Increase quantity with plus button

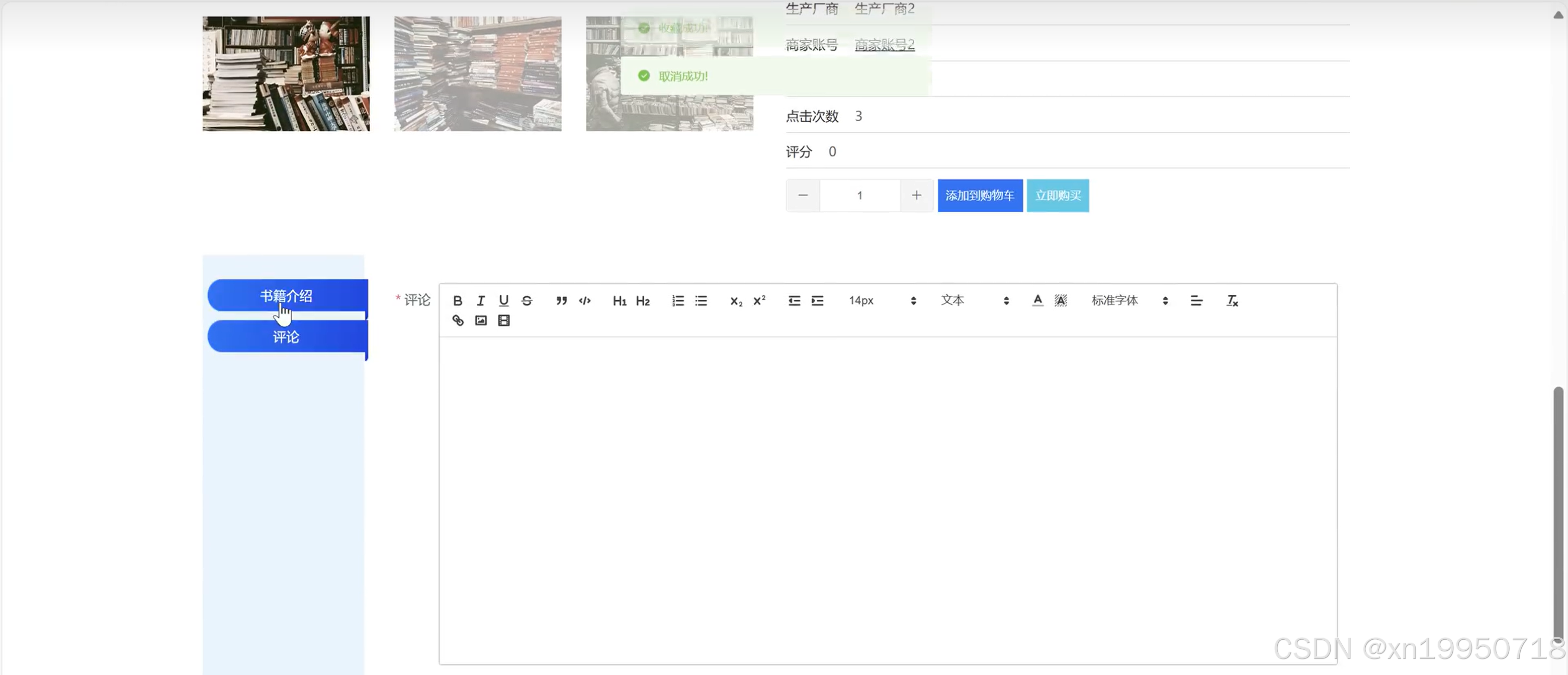point(916,195)
